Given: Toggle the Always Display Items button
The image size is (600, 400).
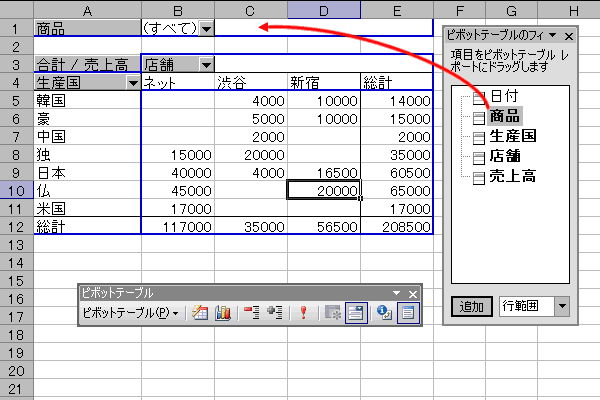Looking at the screenshot, I should pos(356,313).
